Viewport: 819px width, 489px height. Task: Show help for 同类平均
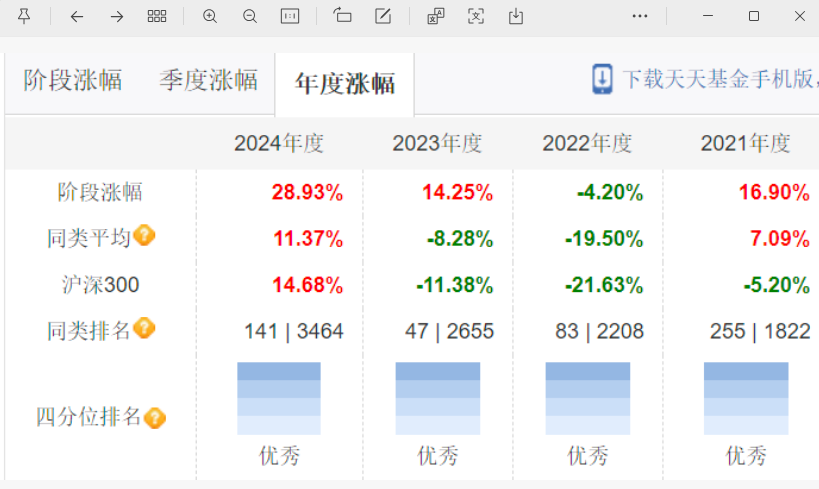(144, 235)
